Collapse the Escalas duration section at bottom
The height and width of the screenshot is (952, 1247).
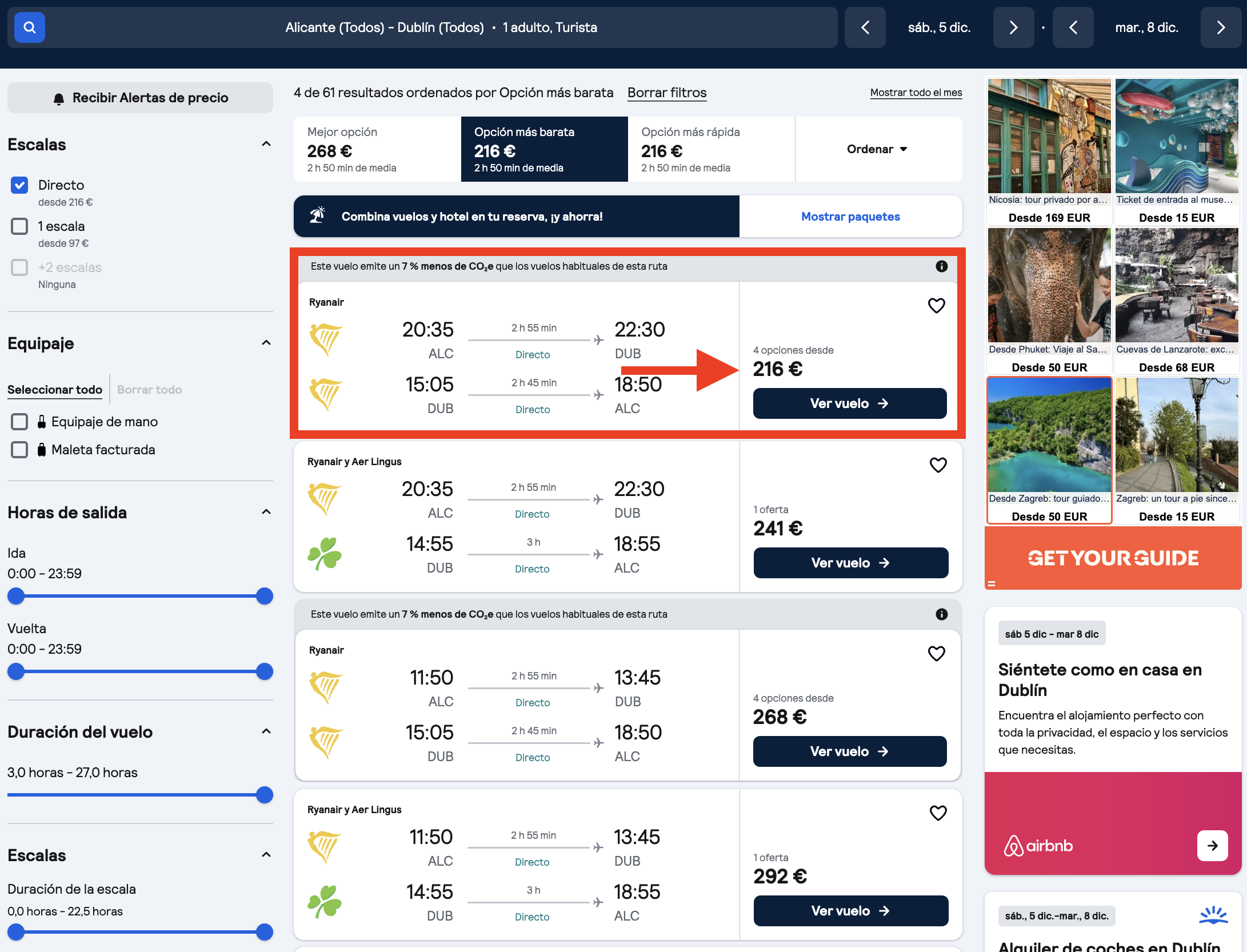click(266, 855)
